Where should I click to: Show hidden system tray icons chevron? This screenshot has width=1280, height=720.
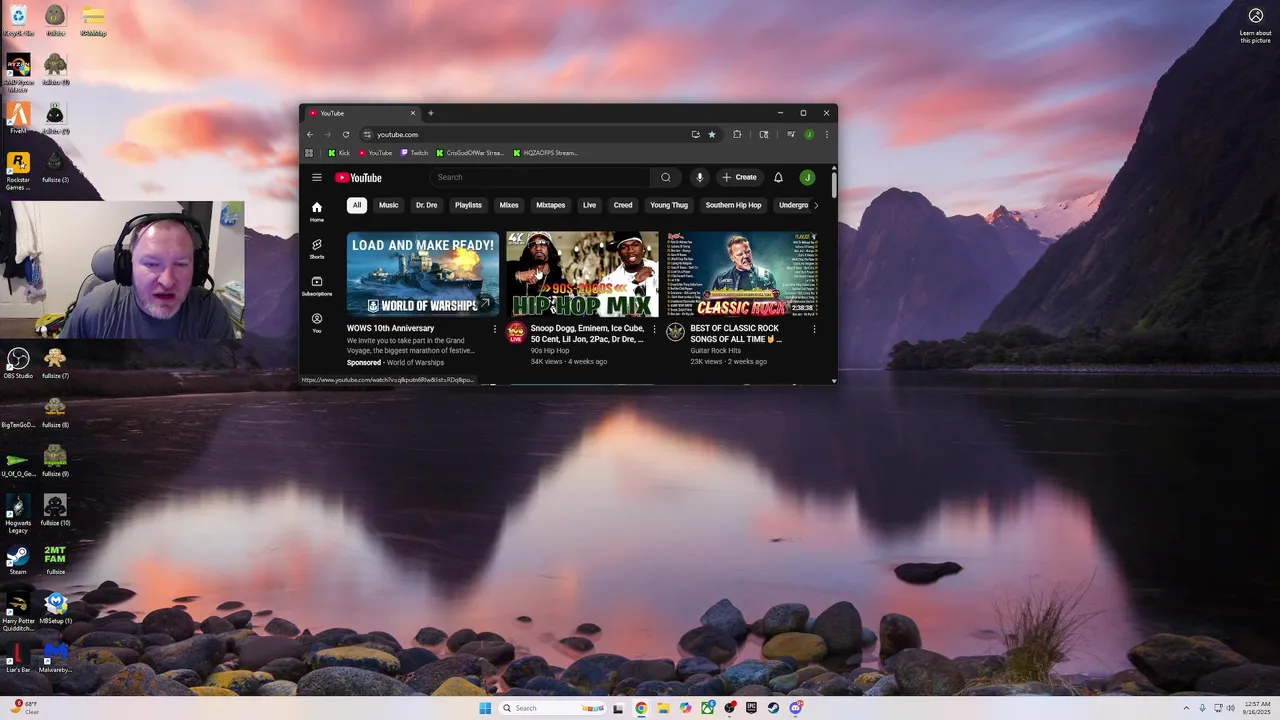pyautogui.click(x=1186, y=708)
